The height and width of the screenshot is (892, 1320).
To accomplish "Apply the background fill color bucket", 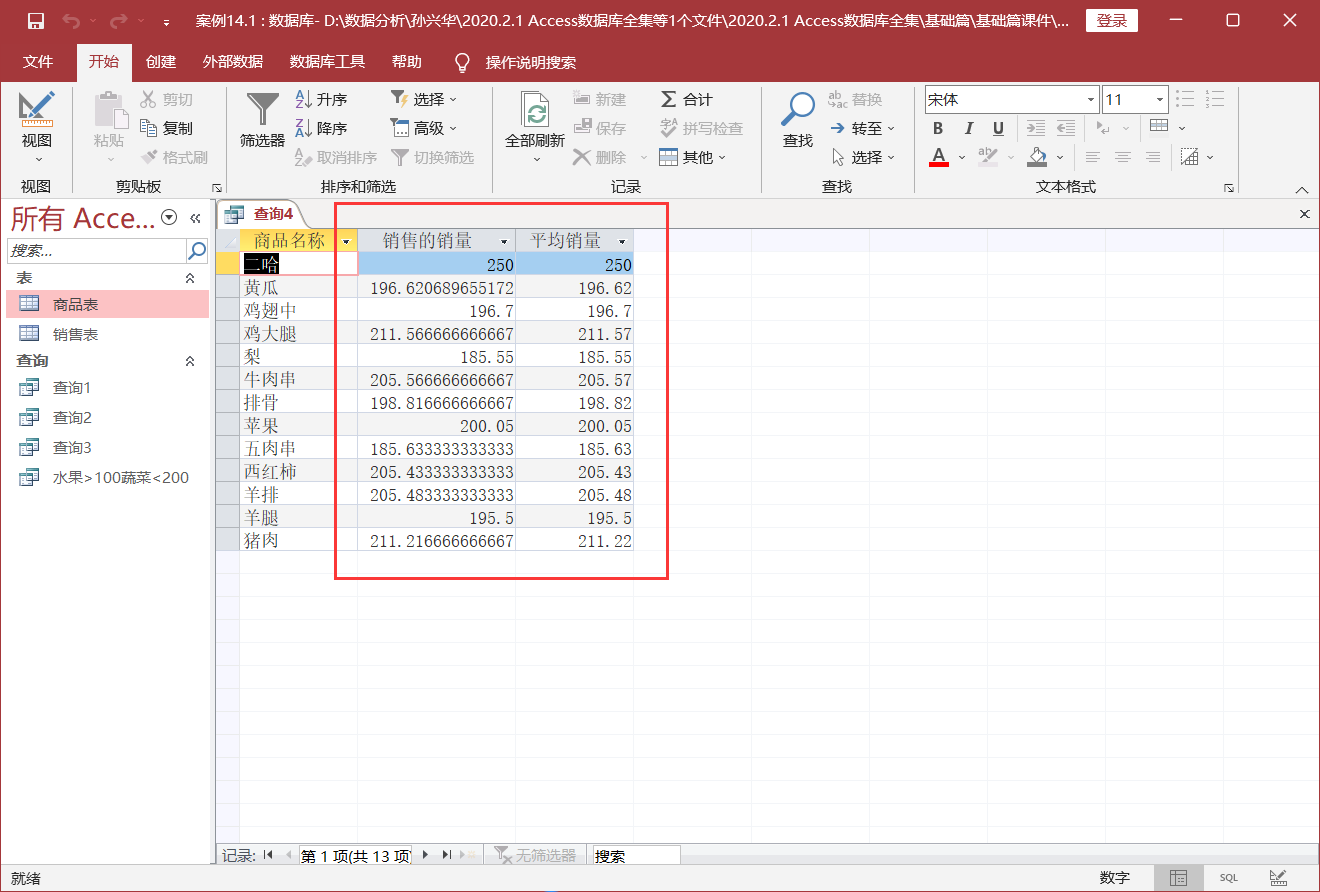I will (x=1037, y=157).
